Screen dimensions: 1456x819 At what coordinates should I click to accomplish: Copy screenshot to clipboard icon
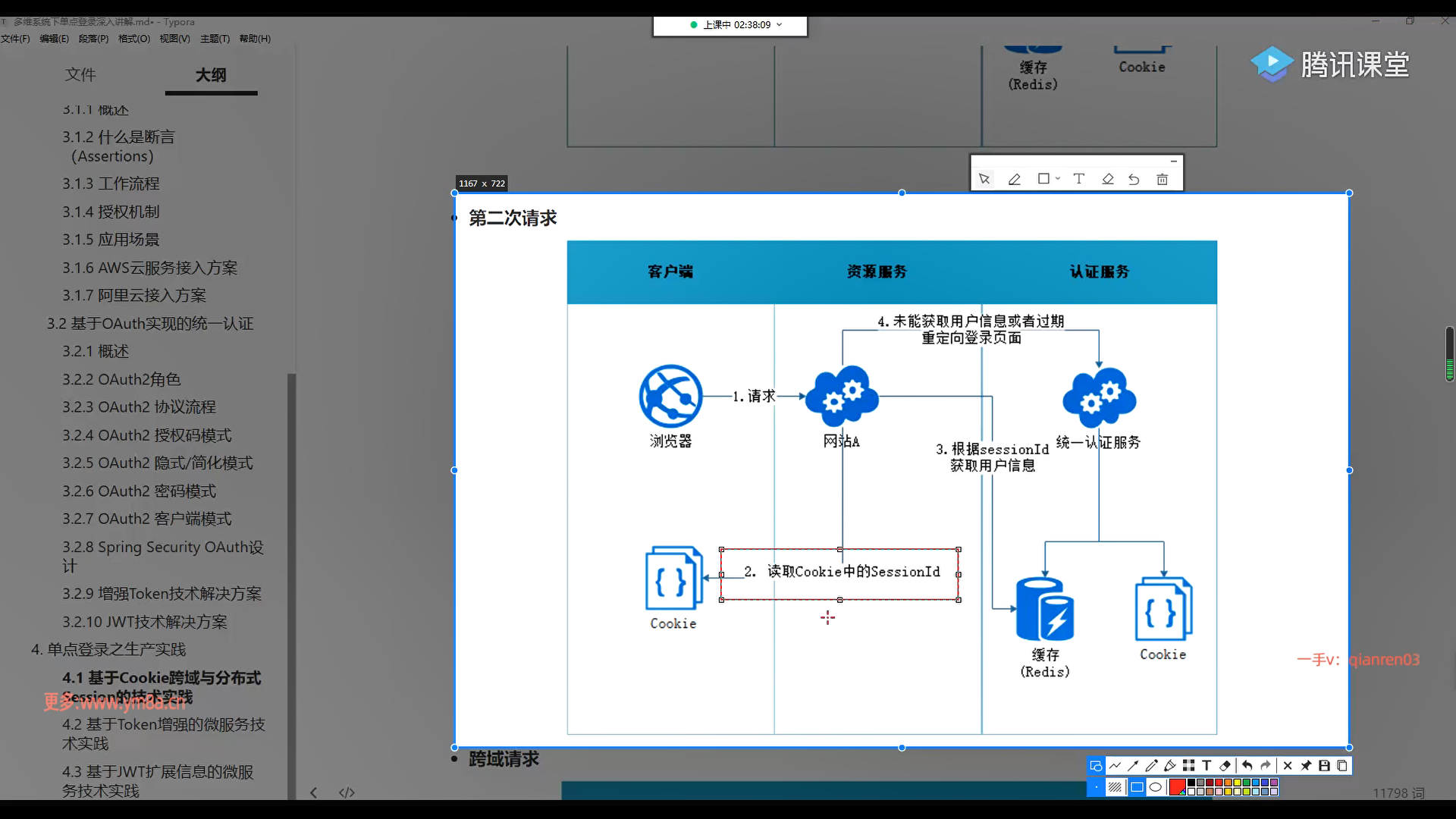[1342, 766]
